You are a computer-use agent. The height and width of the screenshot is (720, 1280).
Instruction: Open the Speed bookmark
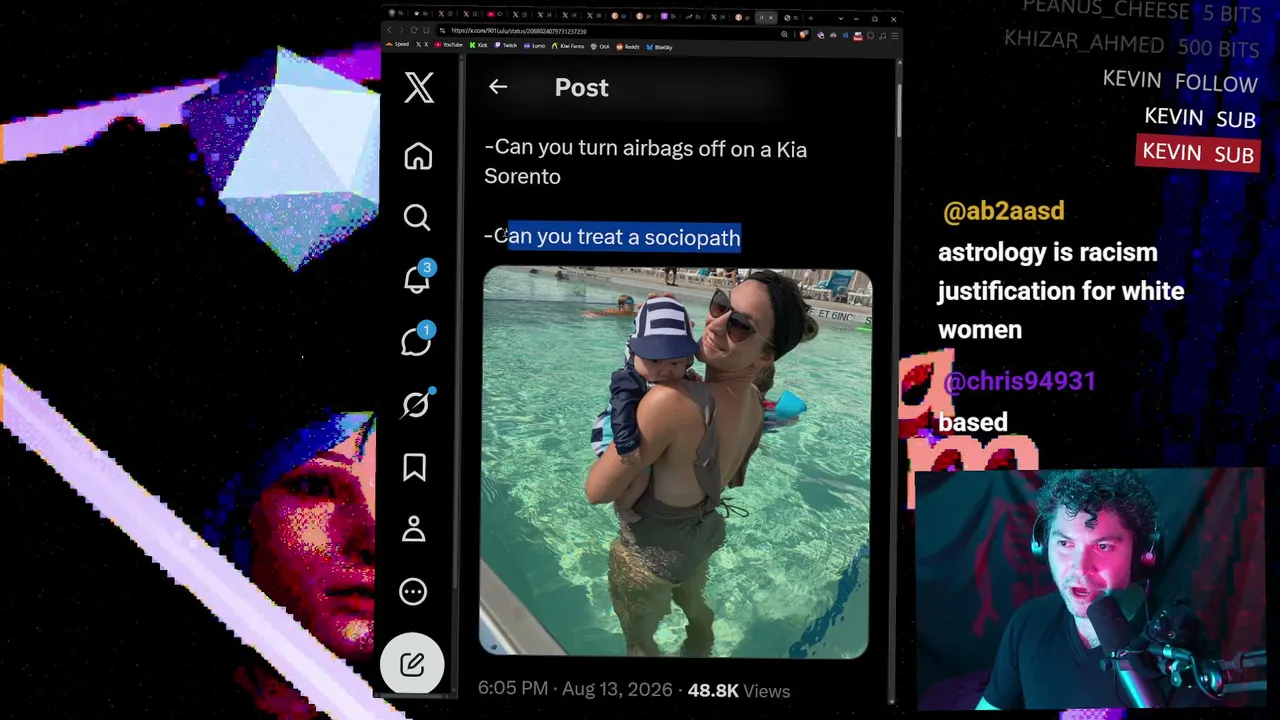click(399, 45)
